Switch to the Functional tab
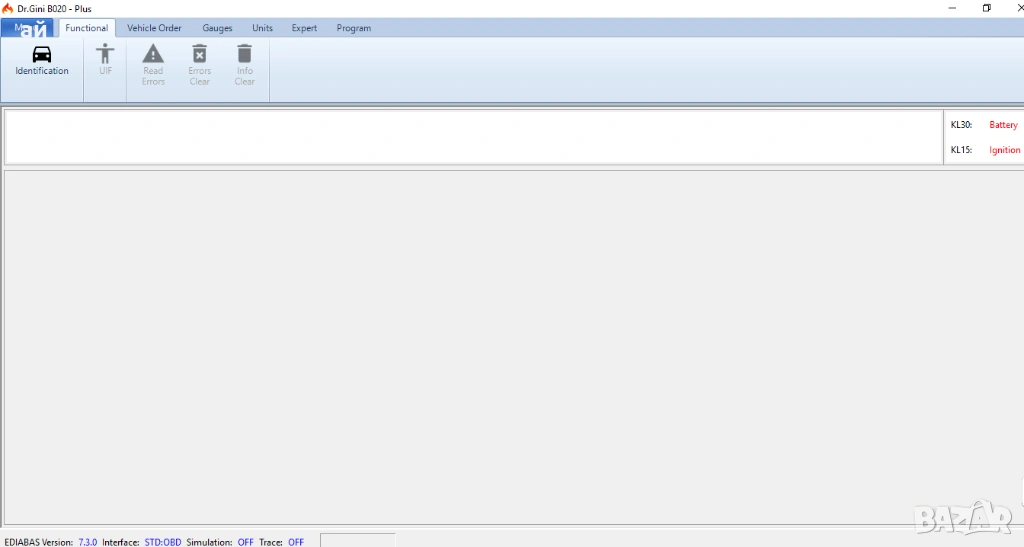Image resolution: width=1024 pixels, height=547 pixels. pyautogui.click(x=87, y=28)
